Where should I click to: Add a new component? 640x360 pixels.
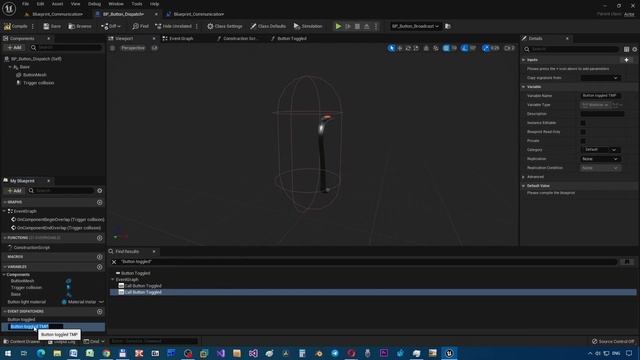pos(14,48)
